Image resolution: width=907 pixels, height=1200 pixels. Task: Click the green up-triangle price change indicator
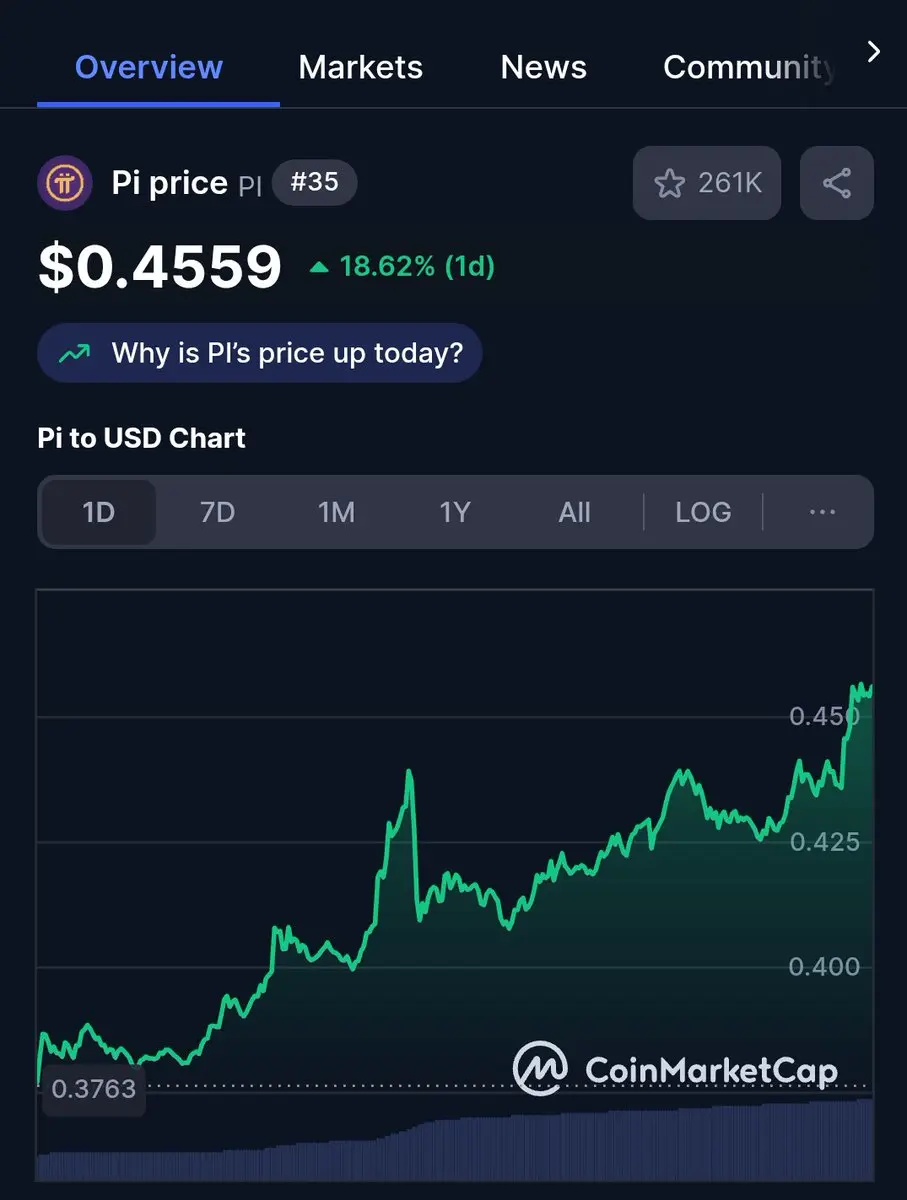coord(319,267)
